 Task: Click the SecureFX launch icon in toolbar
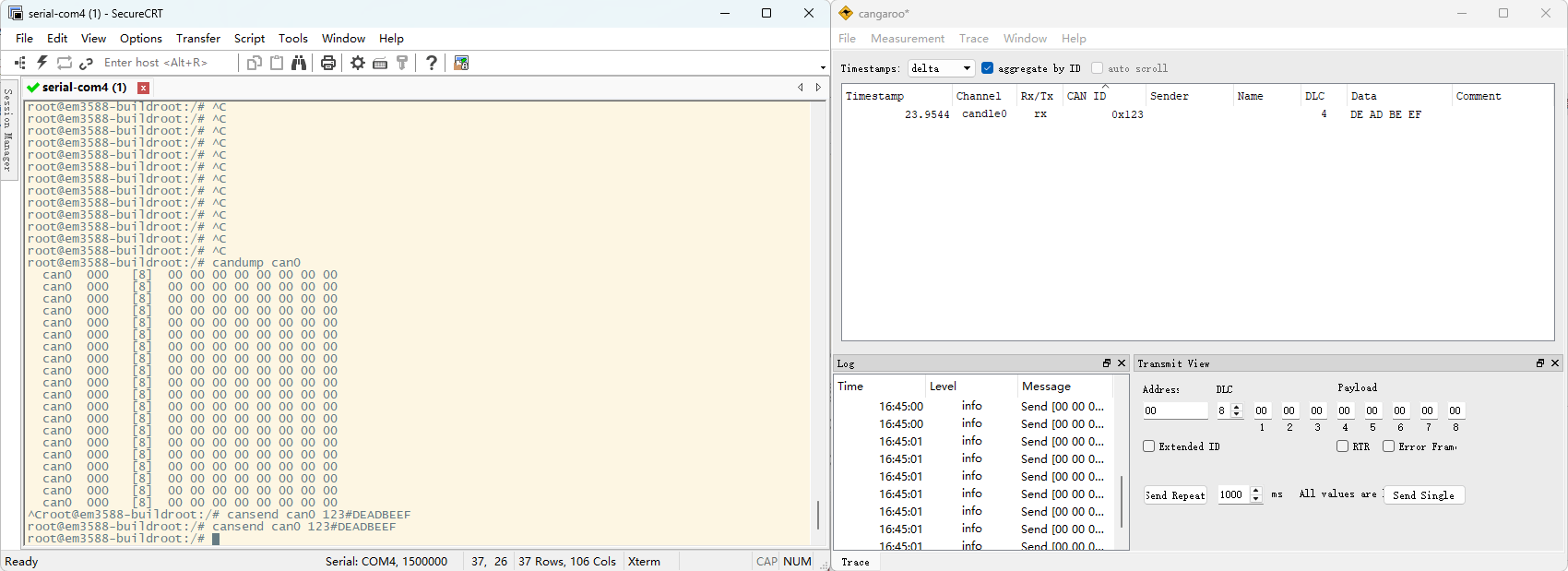coord(461,63)
